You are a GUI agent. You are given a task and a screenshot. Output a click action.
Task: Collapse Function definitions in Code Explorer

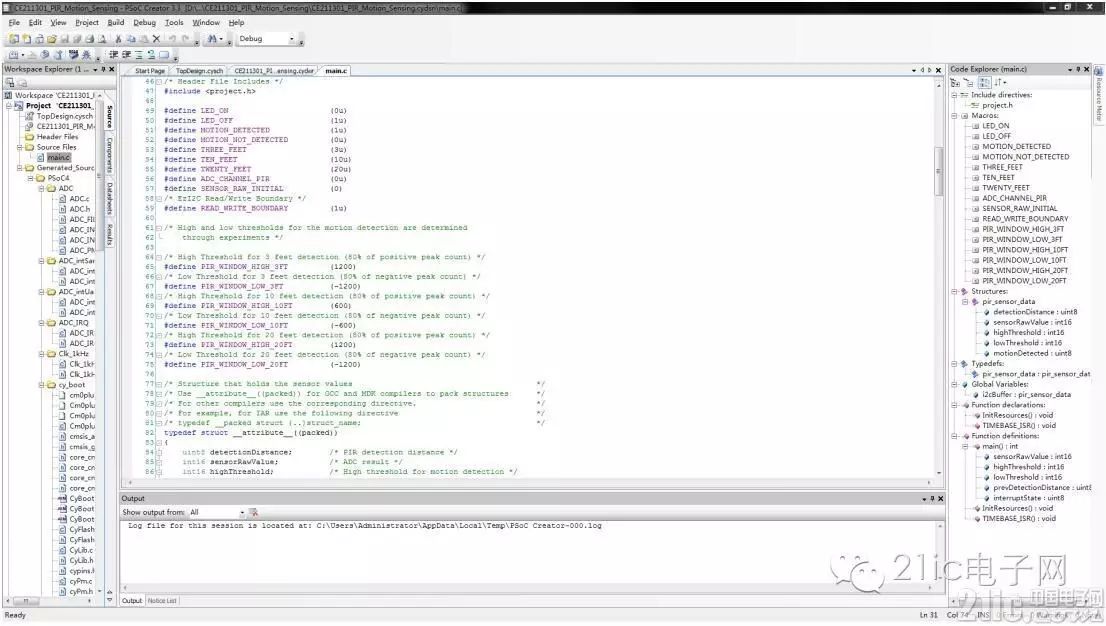954,436
